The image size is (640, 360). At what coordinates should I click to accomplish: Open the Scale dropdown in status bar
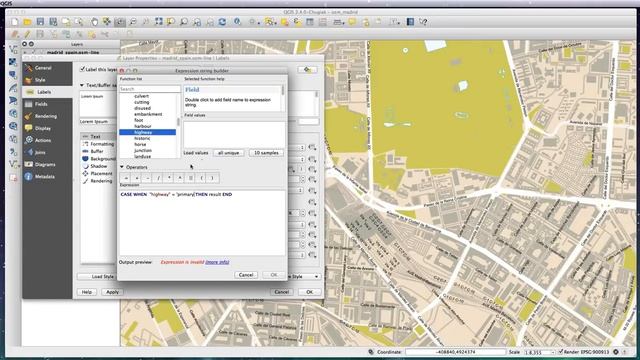point(553,352)
